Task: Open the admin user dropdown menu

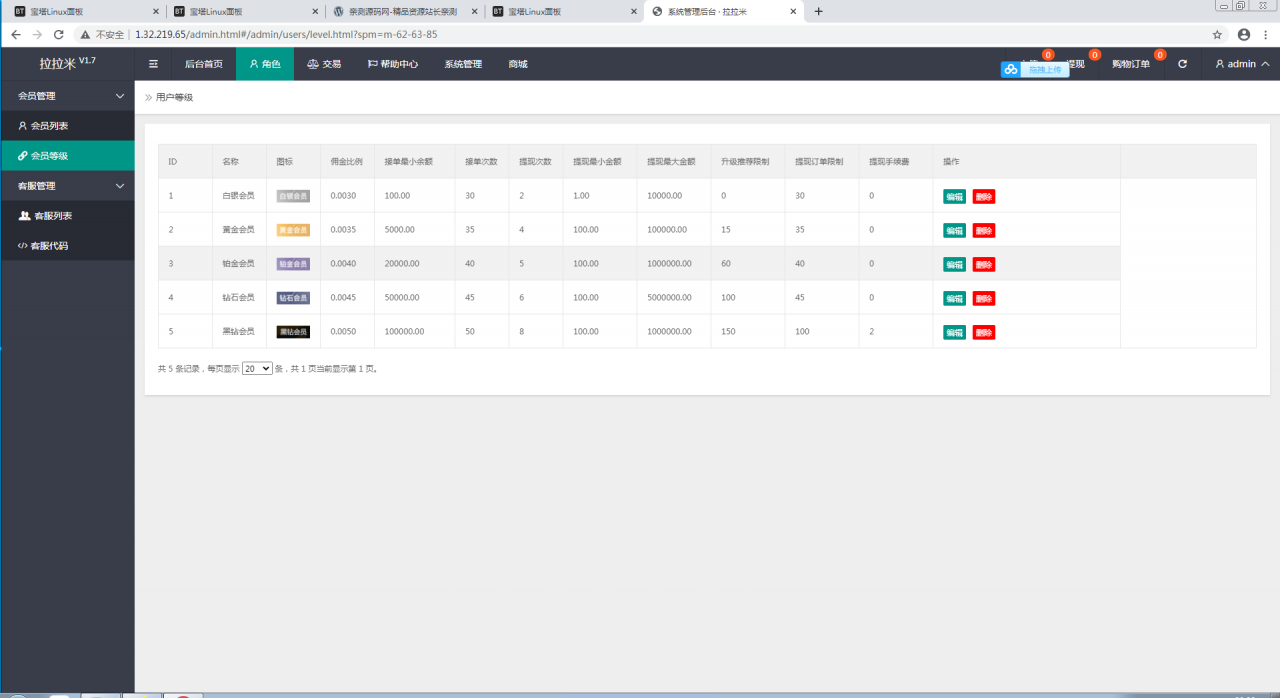Action: pyautogui.click(x=1242, y=64)
